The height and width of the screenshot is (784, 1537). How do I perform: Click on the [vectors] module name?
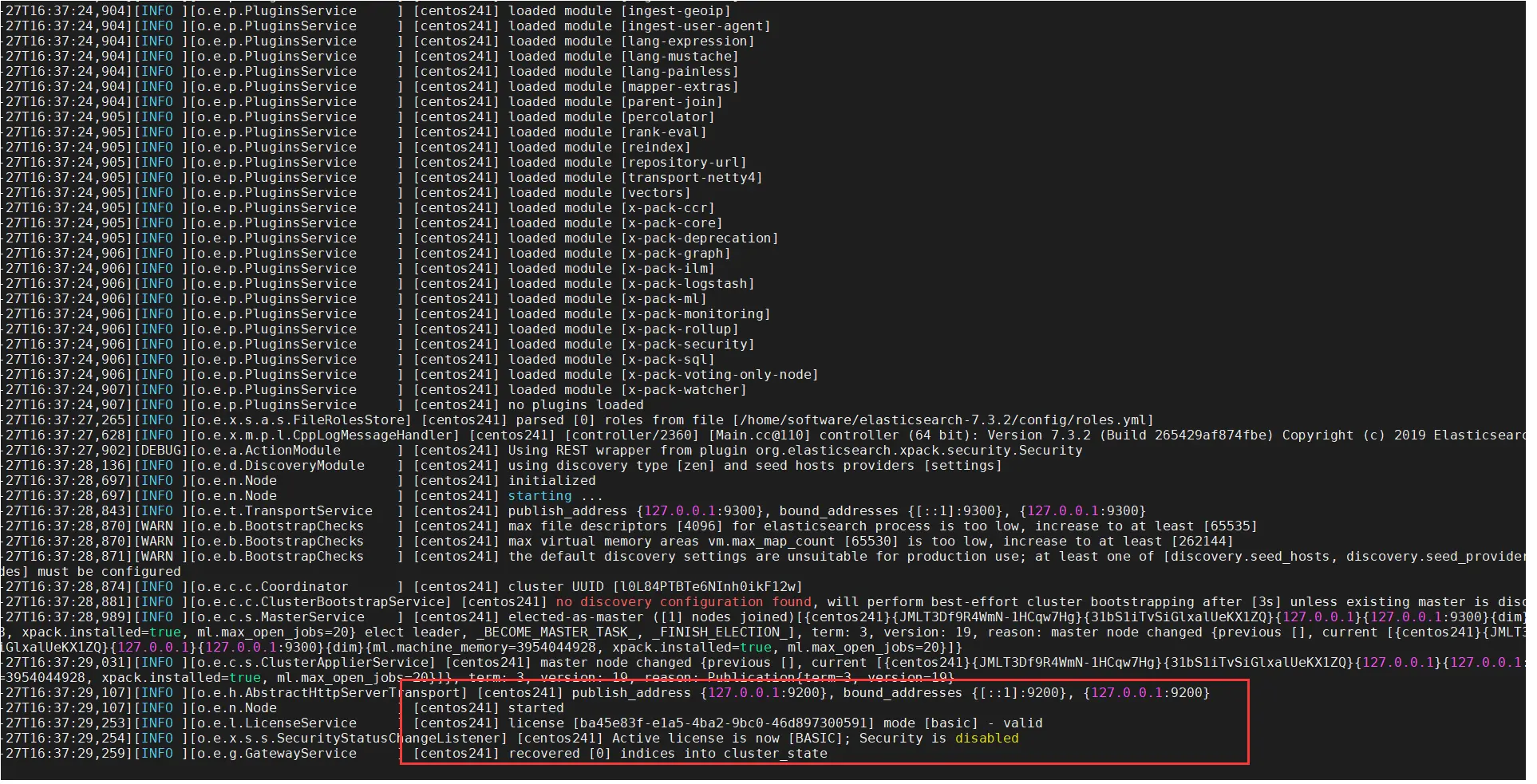656,193
